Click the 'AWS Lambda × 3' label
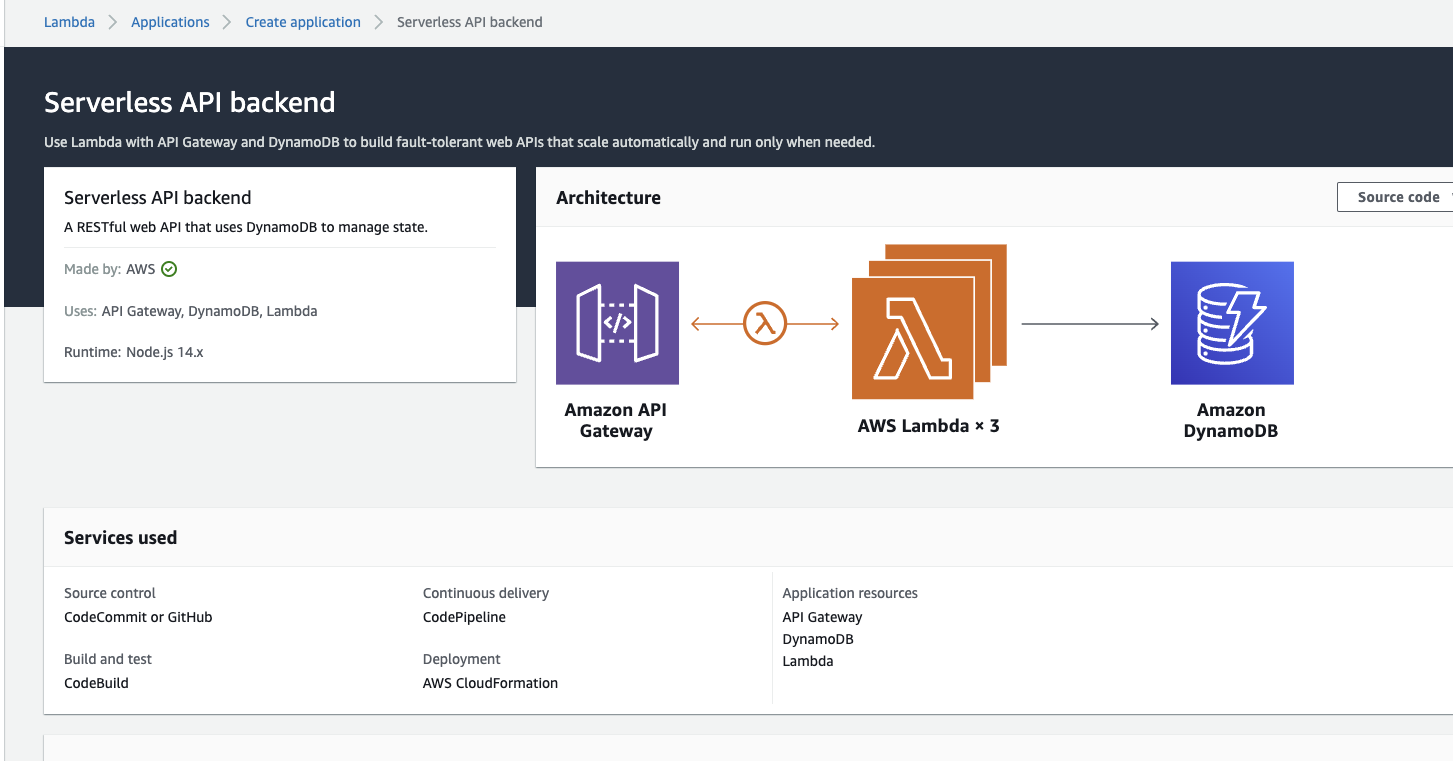1453x761 pixels. coord(929,426)
